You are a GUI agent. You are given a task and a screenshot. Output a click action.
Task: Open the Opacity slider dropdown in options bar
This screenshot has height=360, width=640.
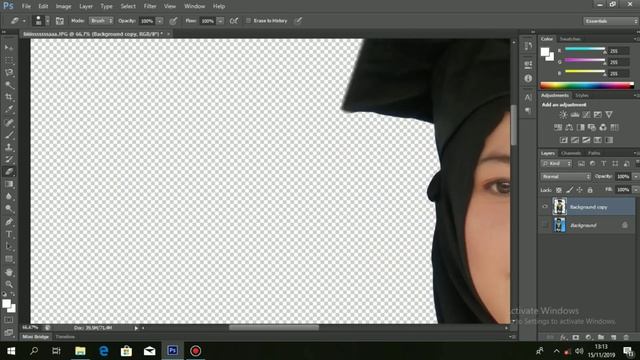point(160,21)
